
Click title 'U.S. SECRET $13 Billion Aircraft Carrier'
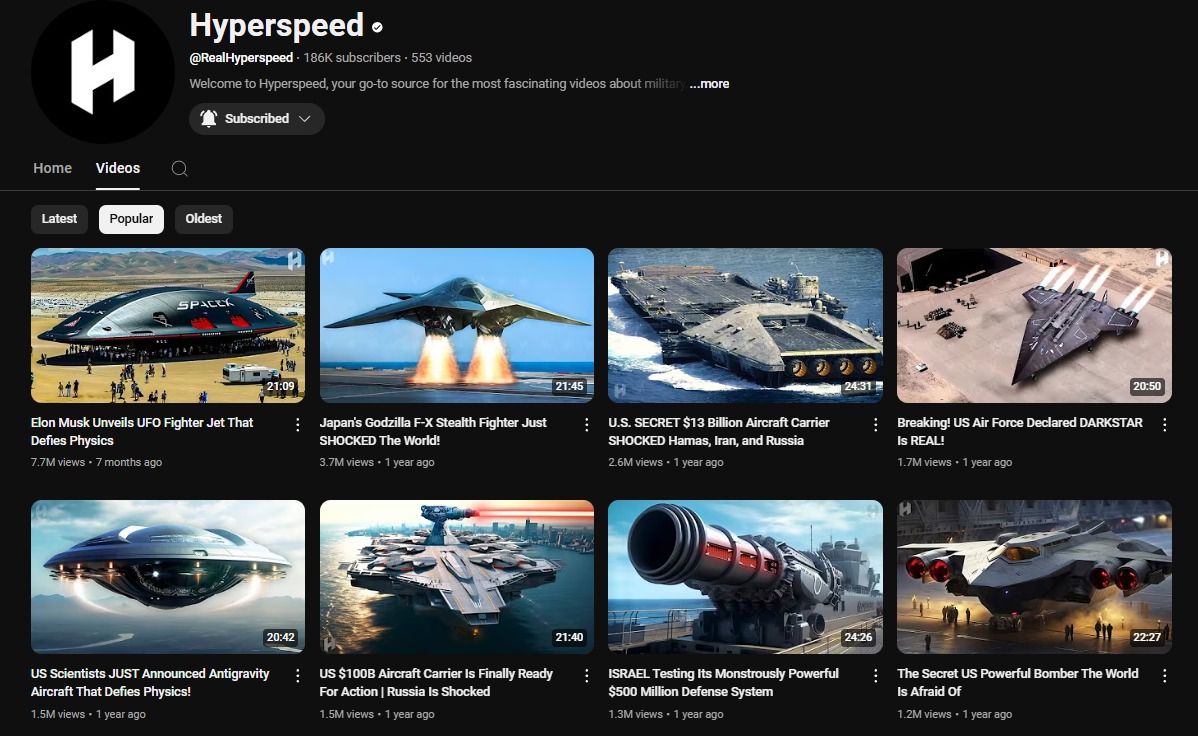click(x=718, y=431)
